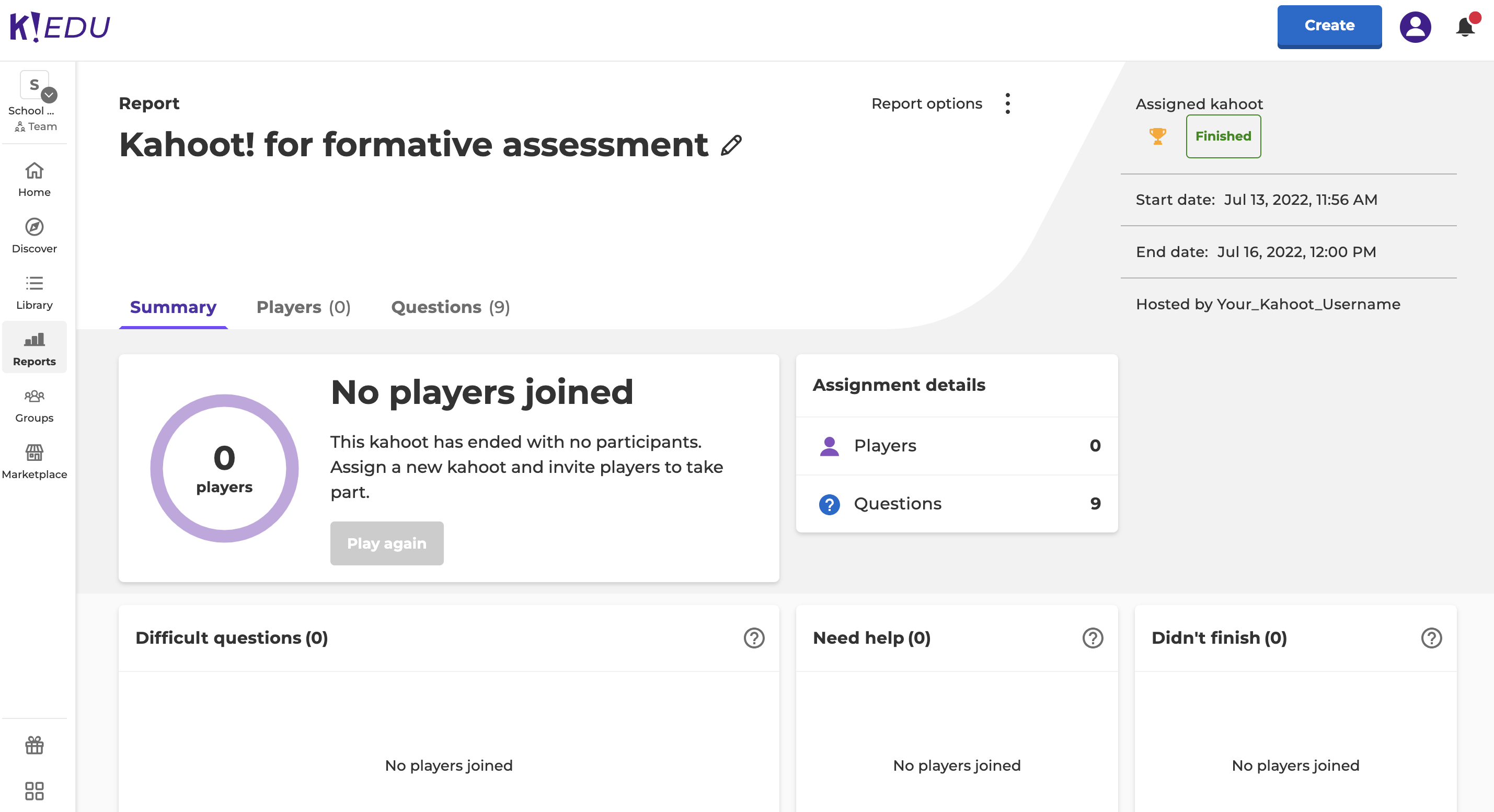
Task: Open Groups in sidebar
Action: 34,405
